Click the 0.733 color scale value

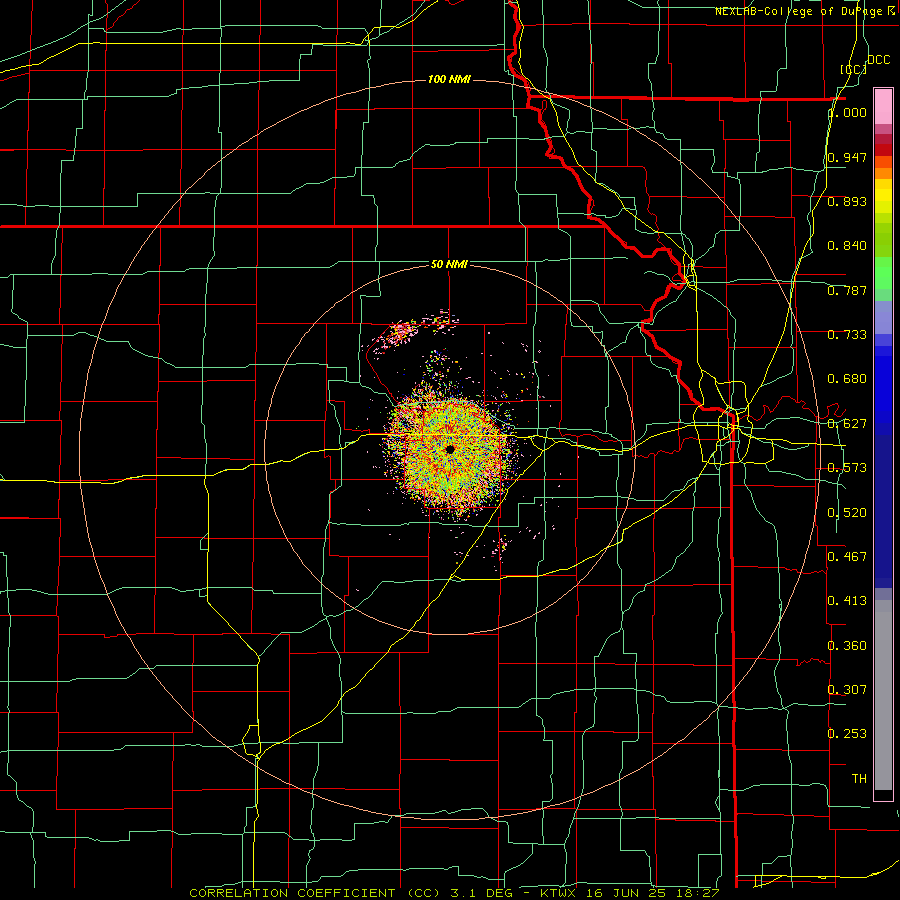tap(847, 335)
